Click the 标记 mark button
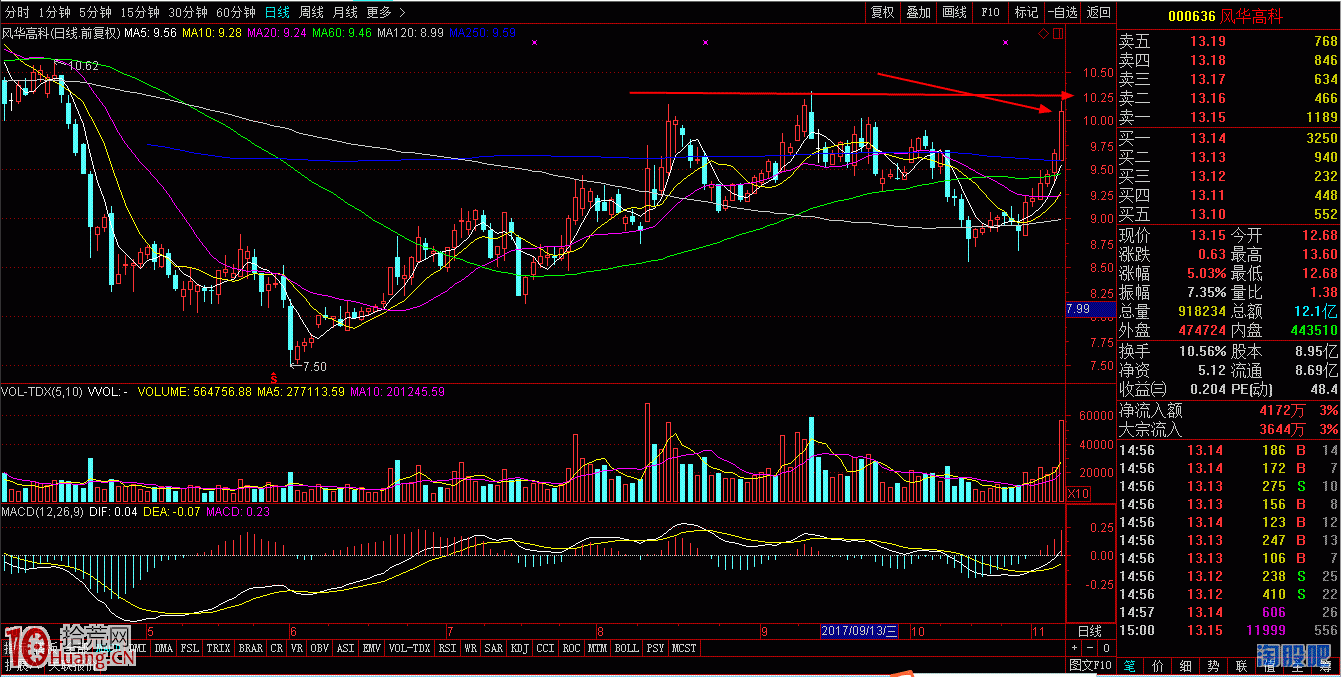Viewport: 1342px width, 677px height. tap(1026, 12)
